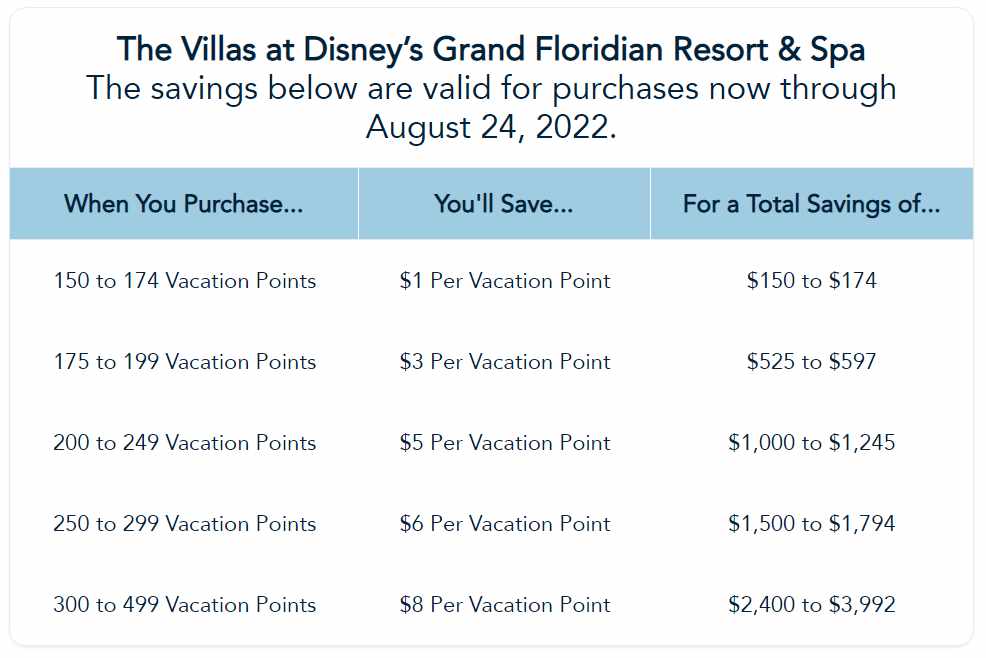
Task: Select the $1,000 to $1,245 savings cell
Action: [x=811, y=443]
